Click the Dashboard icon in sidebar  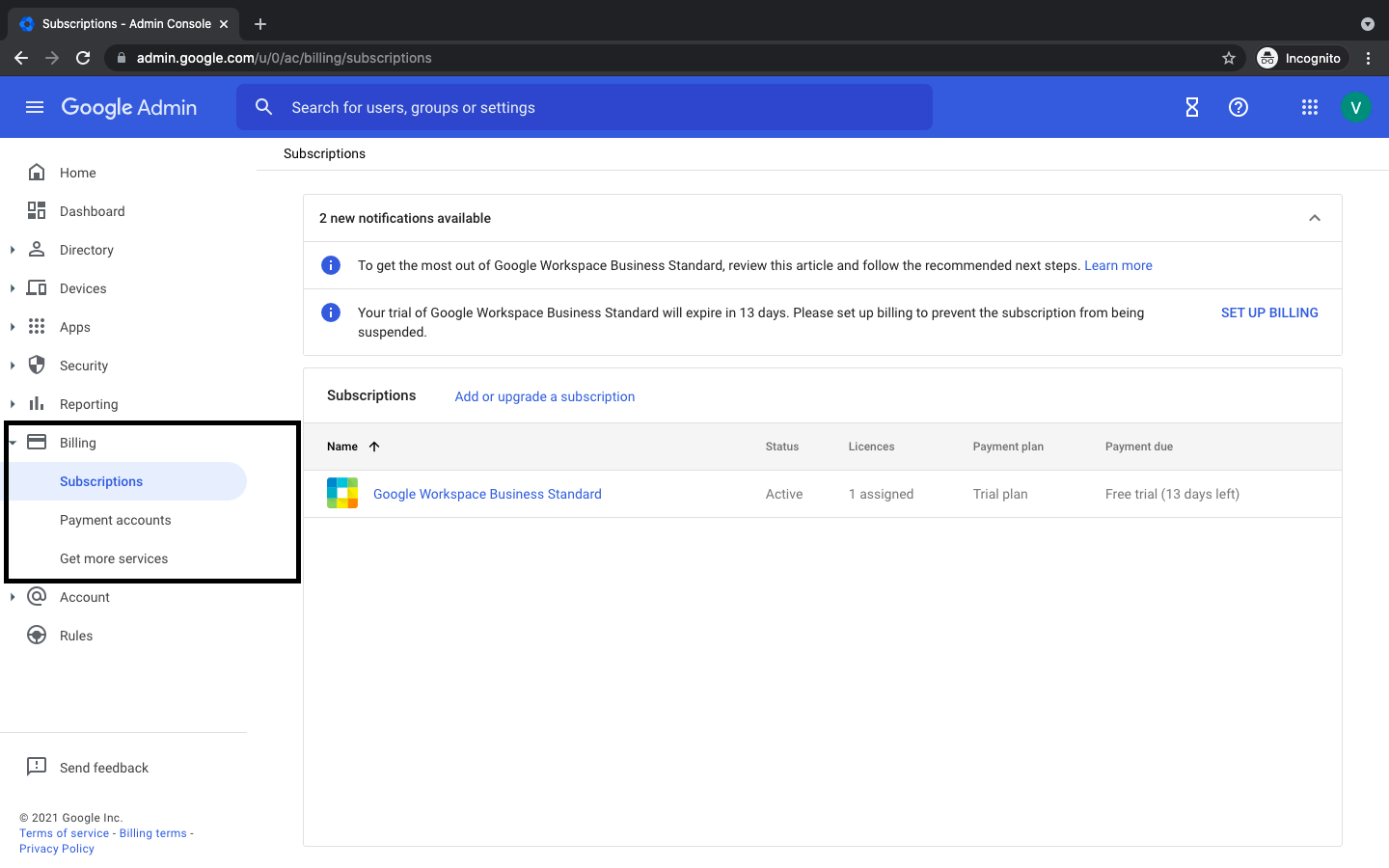click(37, 210)
